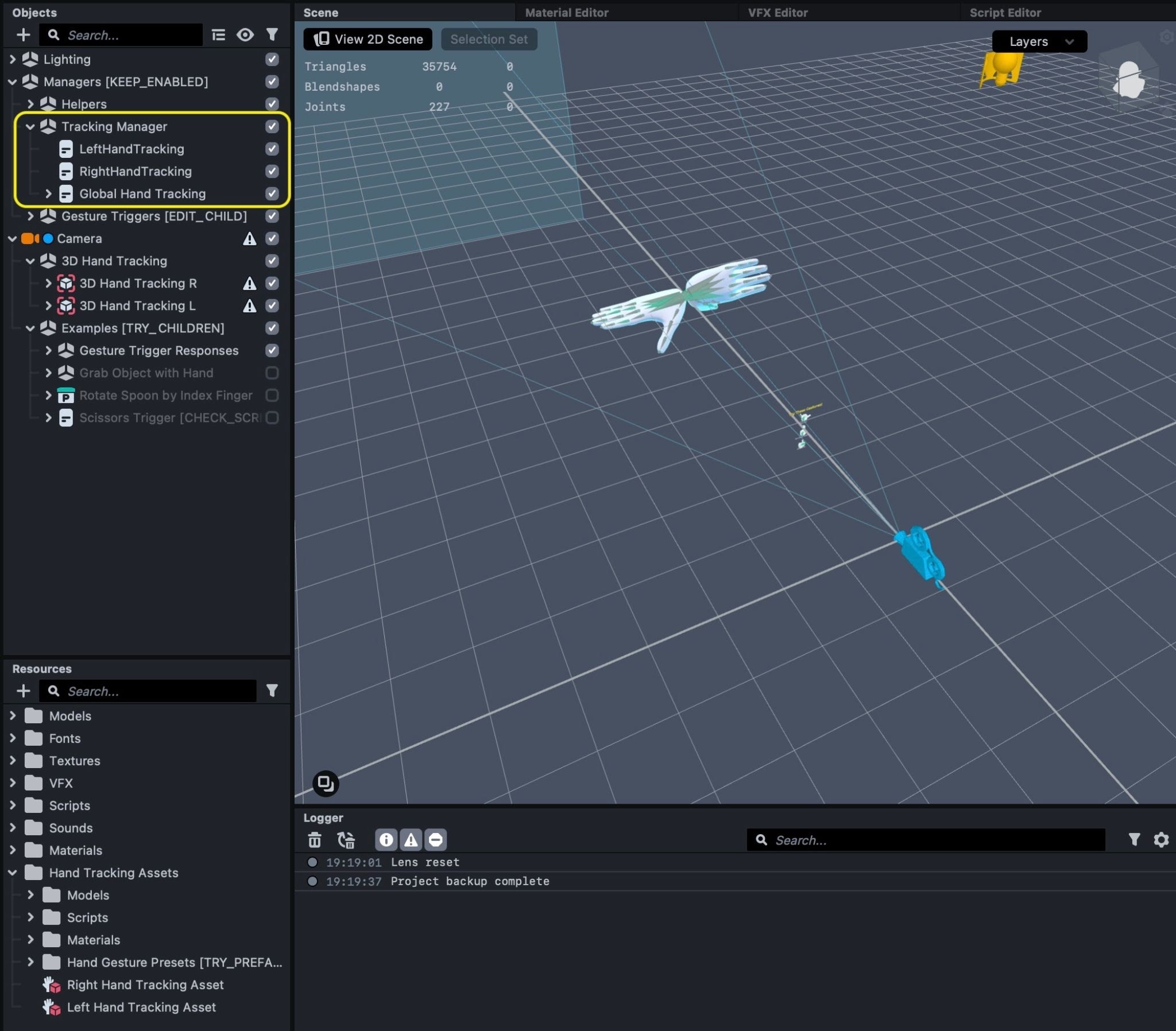This screenshot has width=1176, height=1031.
Task: Toggle Logger info filter icon
Action: (x=386, y=840)
